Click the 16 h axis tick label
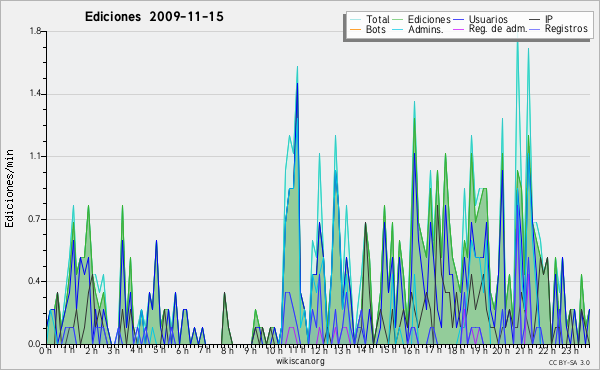Screen dimensions: 600x370 [x=410, y=350]
